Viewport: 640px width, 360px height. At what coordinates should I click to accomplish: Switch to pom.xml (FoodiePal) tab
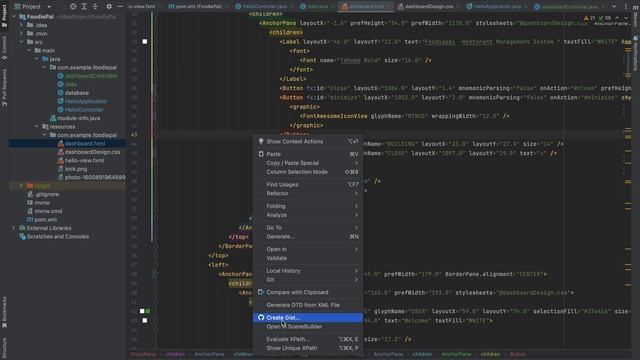[x=196, y=7]
